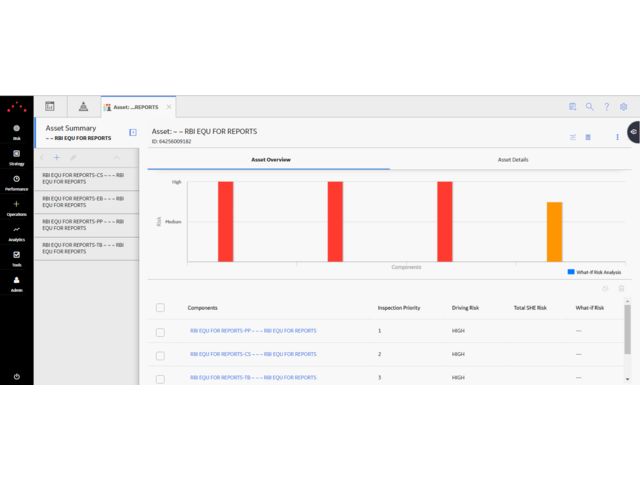Check the RBI EQU FOR REPORTS-PP row checkbox

coord(160,331)
